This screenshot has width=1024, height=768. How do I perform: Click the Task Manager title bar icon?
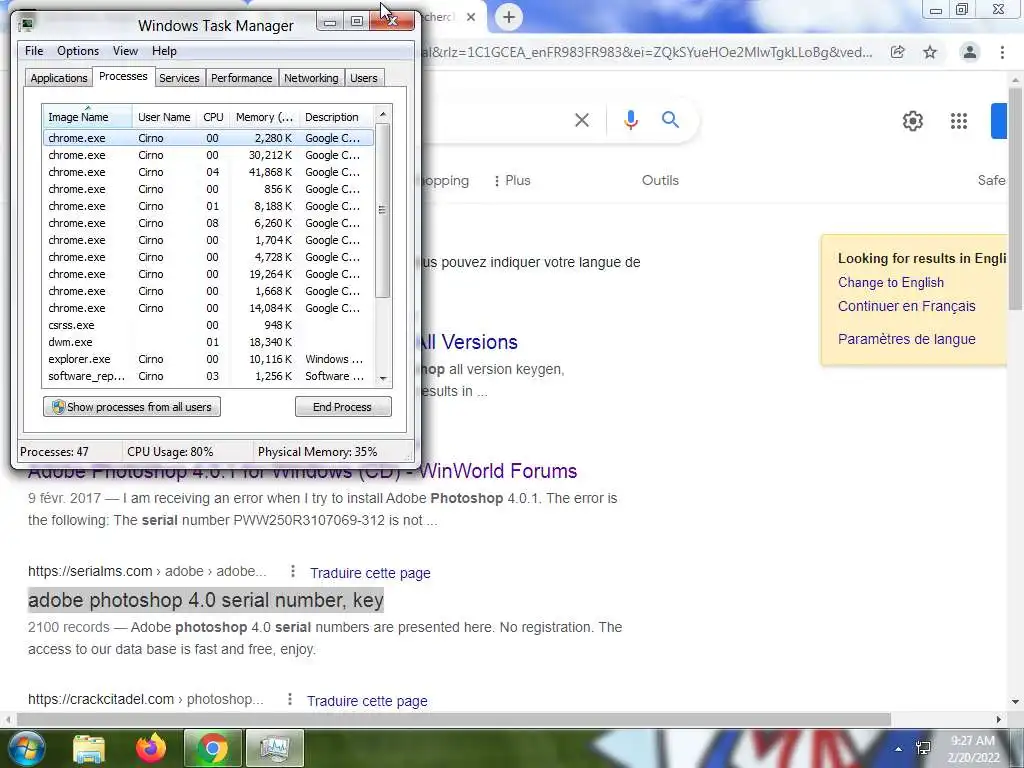click(26, 25)
